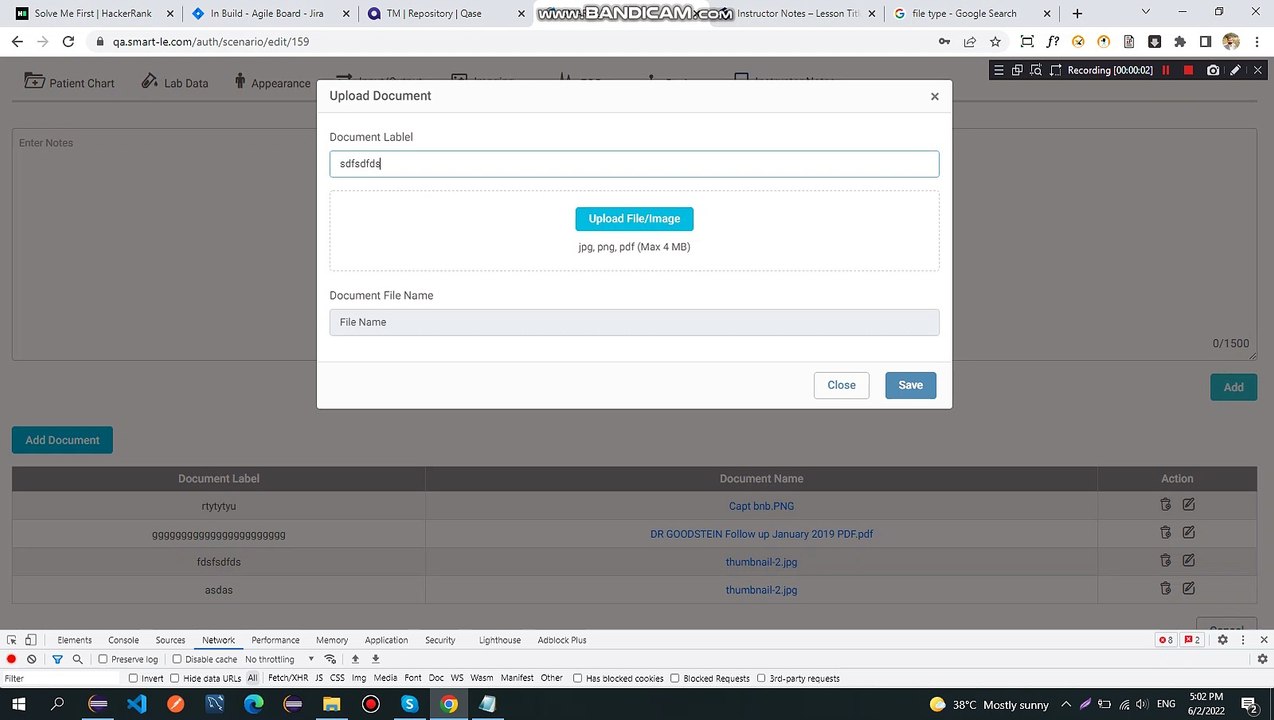Toggle DevTools device toolbar
The image size is (1274, 720).
[31, 640]
